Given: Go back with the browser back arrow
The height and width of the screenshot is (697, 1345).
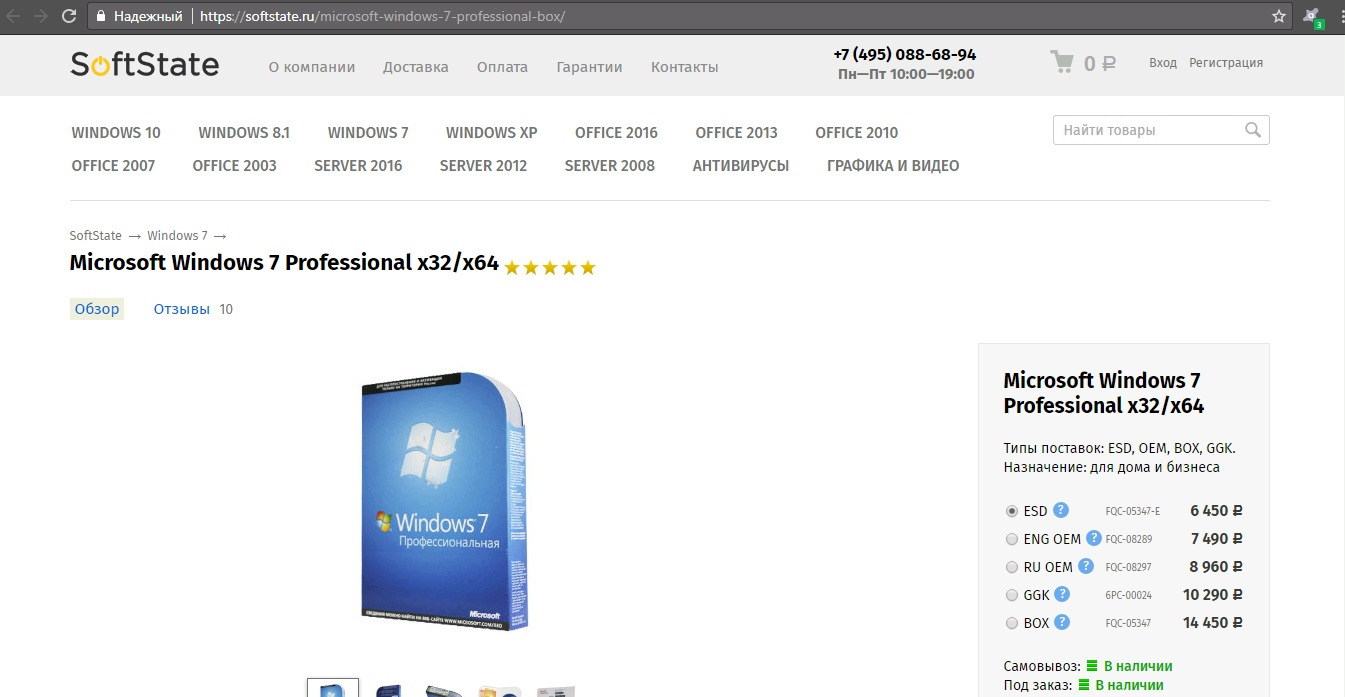Looking at the screenshot, I should [x=13, y=16].
